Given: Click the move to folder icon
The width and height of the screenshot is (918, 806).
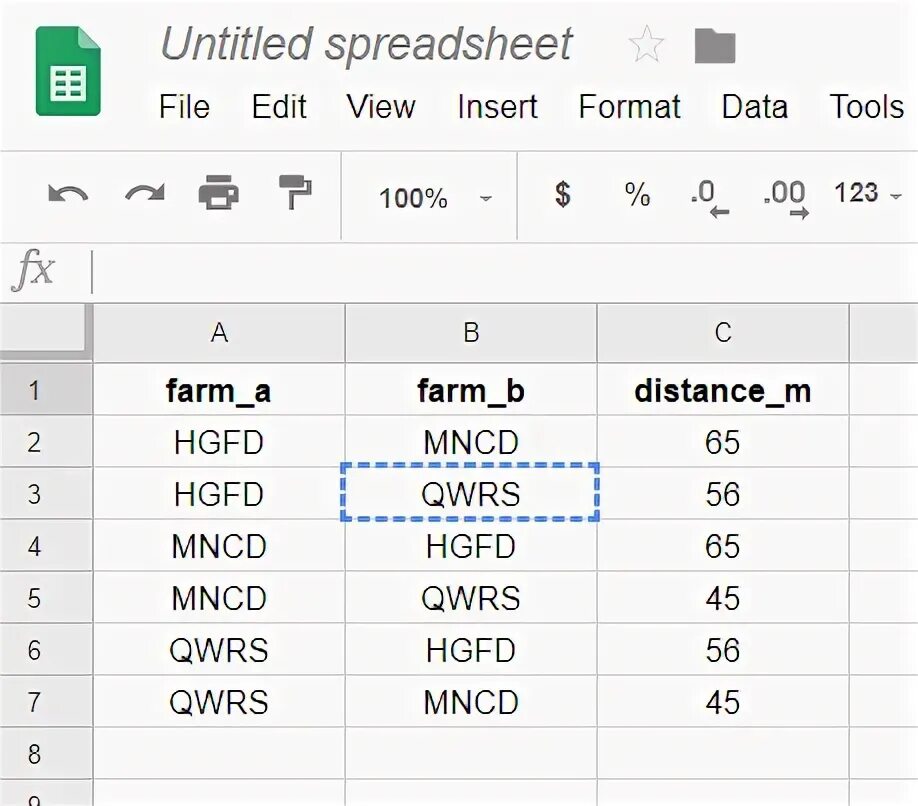Looking at the screenshot, I should 715,45.
